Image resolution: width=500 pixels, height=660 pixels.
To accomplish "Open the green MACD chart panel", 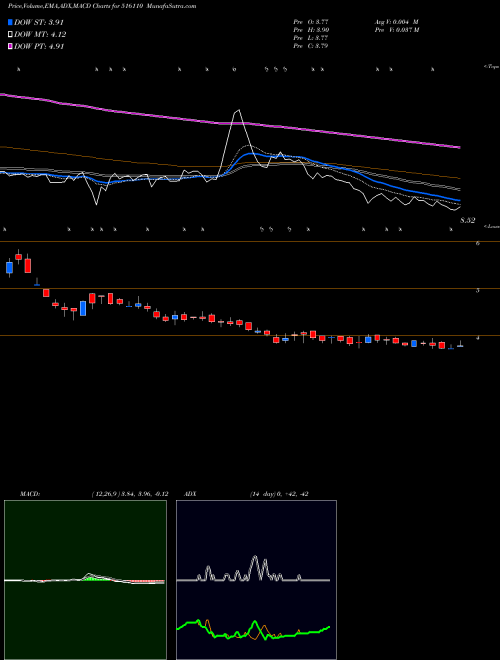I will pos(85,580).
